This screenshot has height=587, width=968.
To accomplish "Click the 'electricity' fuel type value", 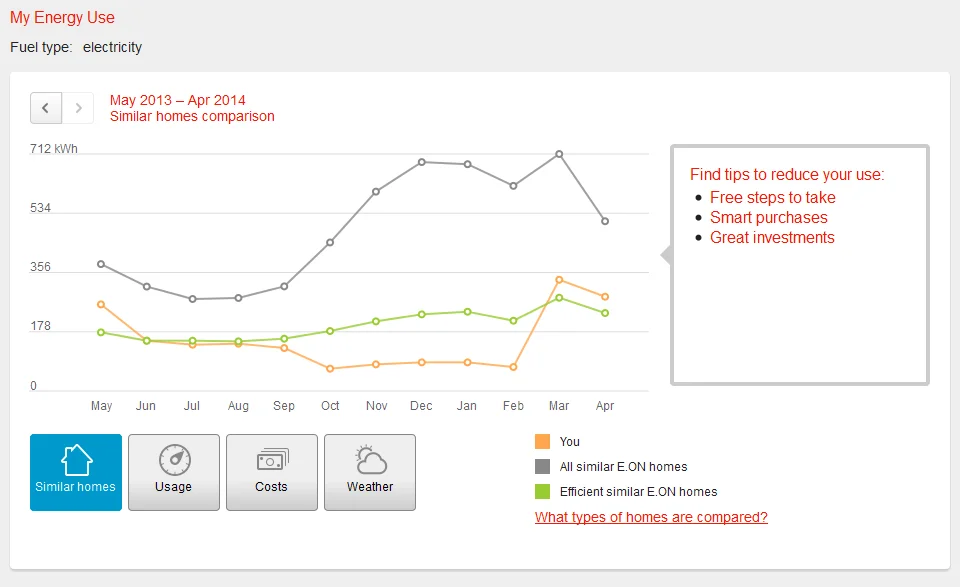I will 112,47.
